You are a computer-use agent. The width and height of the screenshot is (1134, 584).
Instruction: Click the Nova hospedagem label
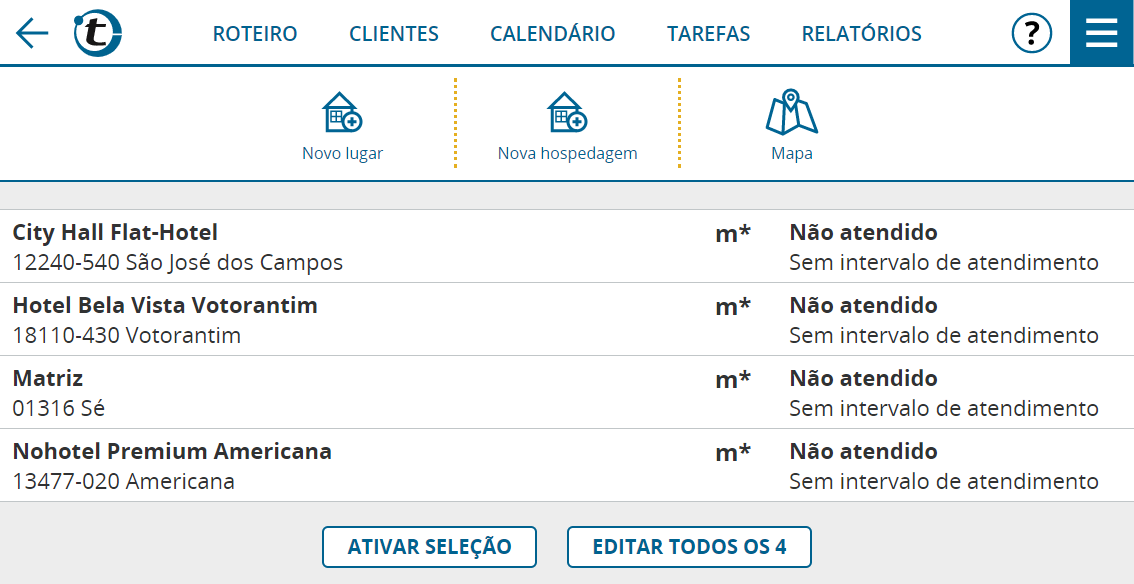click(x=567, y=153)
